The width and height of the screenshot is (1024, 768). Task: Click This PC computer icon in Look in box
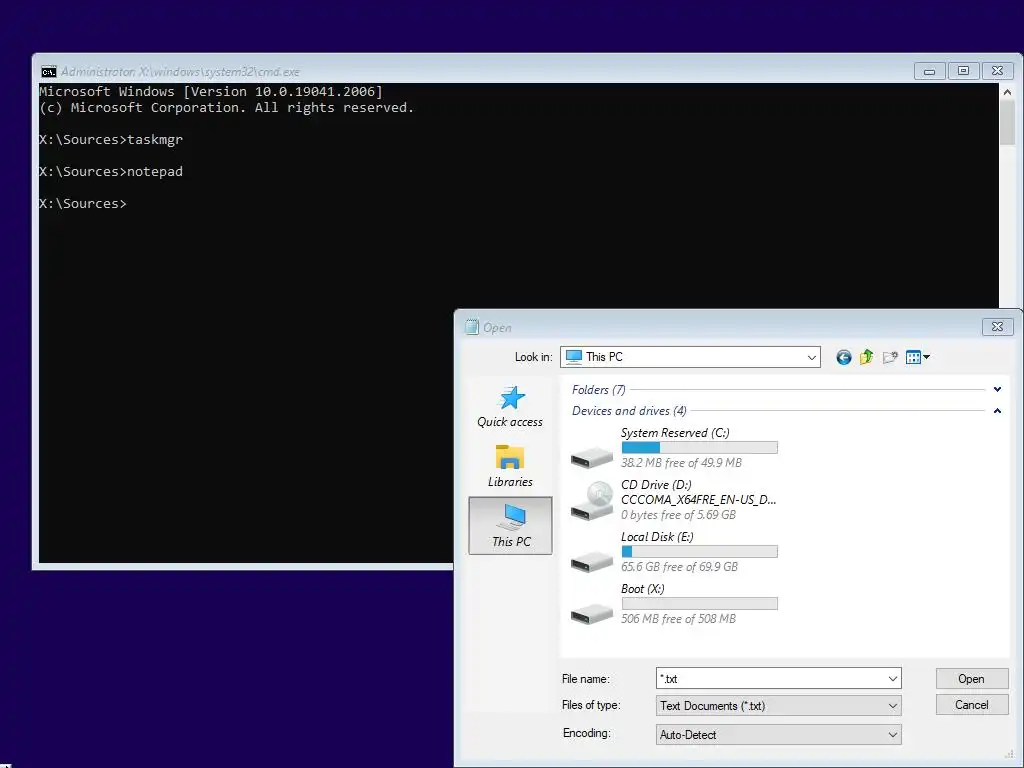573,357
